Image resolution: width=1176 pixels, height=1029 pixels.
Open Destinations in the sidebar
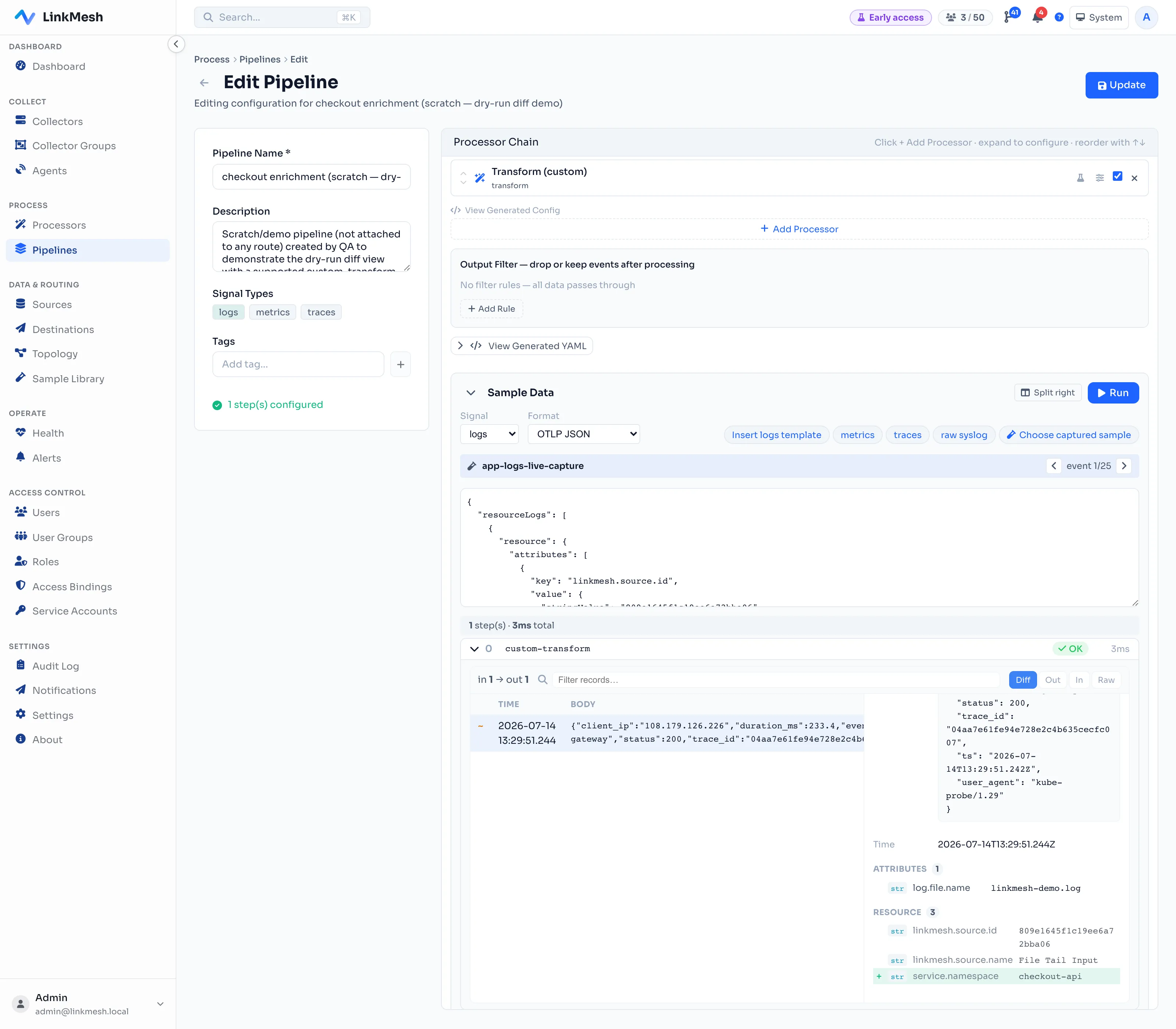click(x=63, y=329)
